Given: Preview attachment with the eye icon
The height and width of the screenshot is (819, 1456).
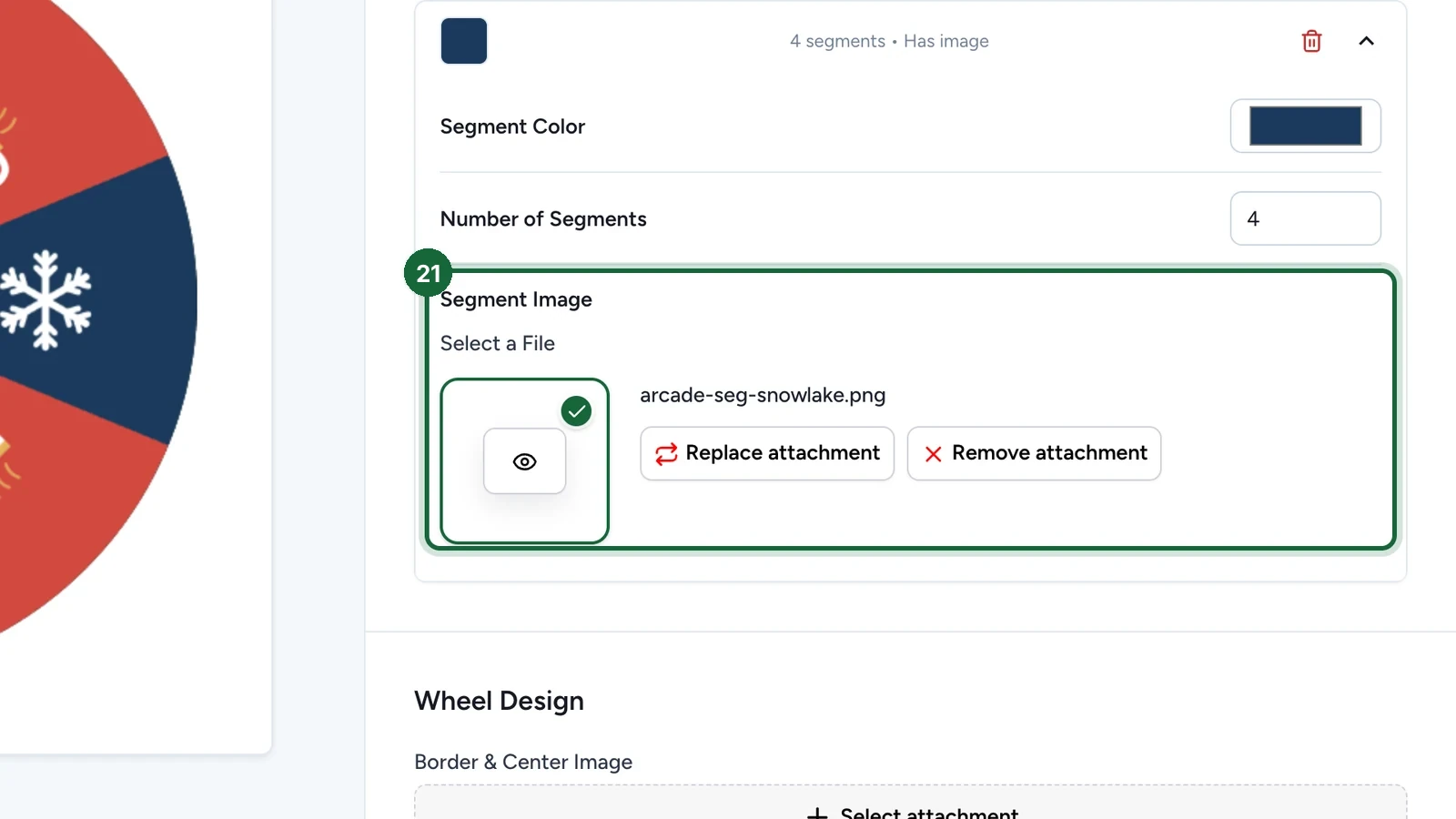Looking at the screenshot, I should pos(524,461).
